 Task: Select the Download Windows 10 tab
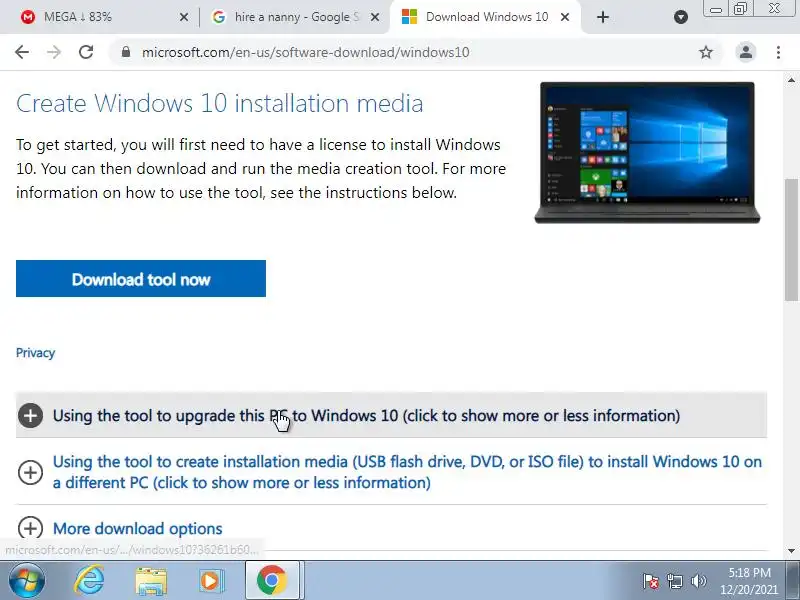485,17
